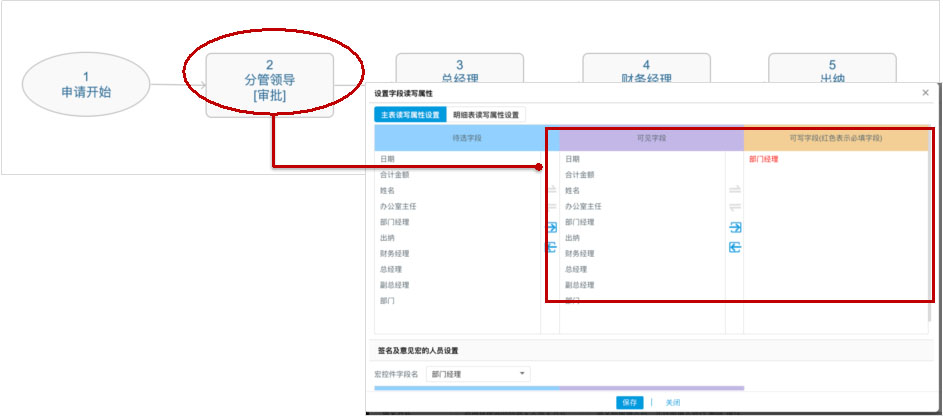The height and width of the screenshot is (416, 943).
Task: Select red 部门经理 in the writable fields list
Action: pos(764,159)
